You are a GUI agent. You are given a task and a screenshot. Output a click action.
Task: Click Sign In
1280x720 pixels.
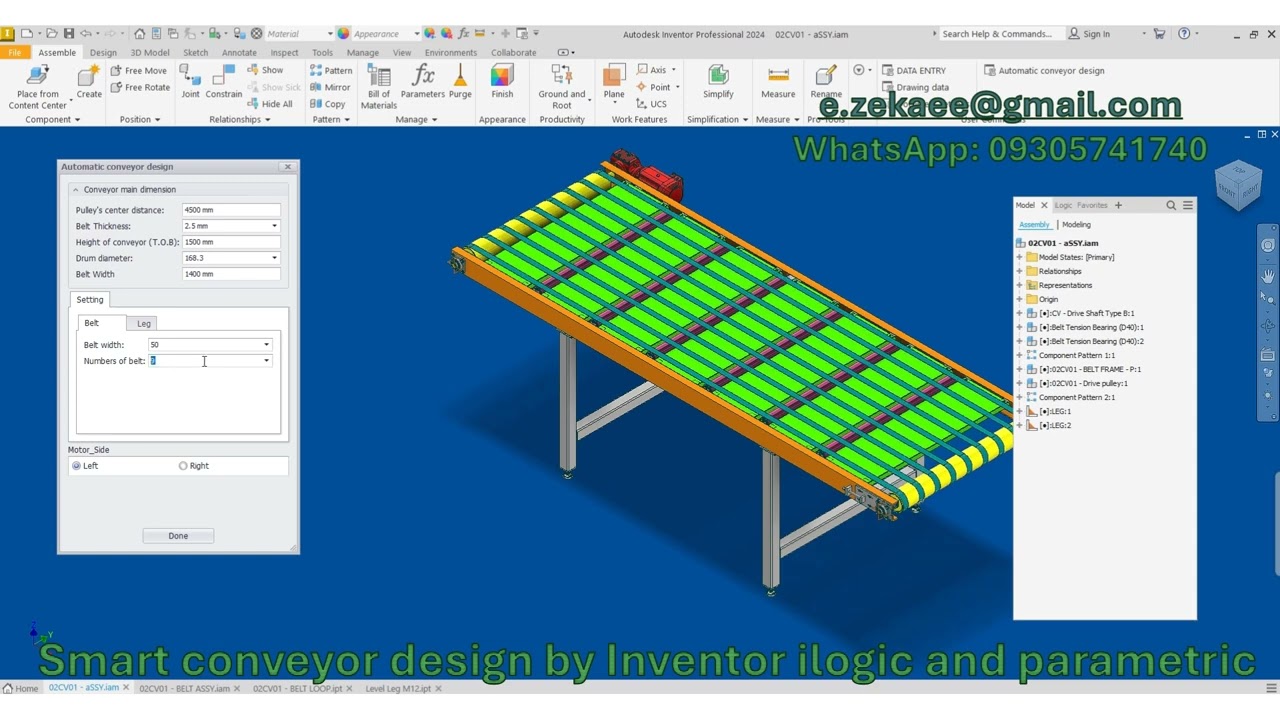pos(1089,34)
